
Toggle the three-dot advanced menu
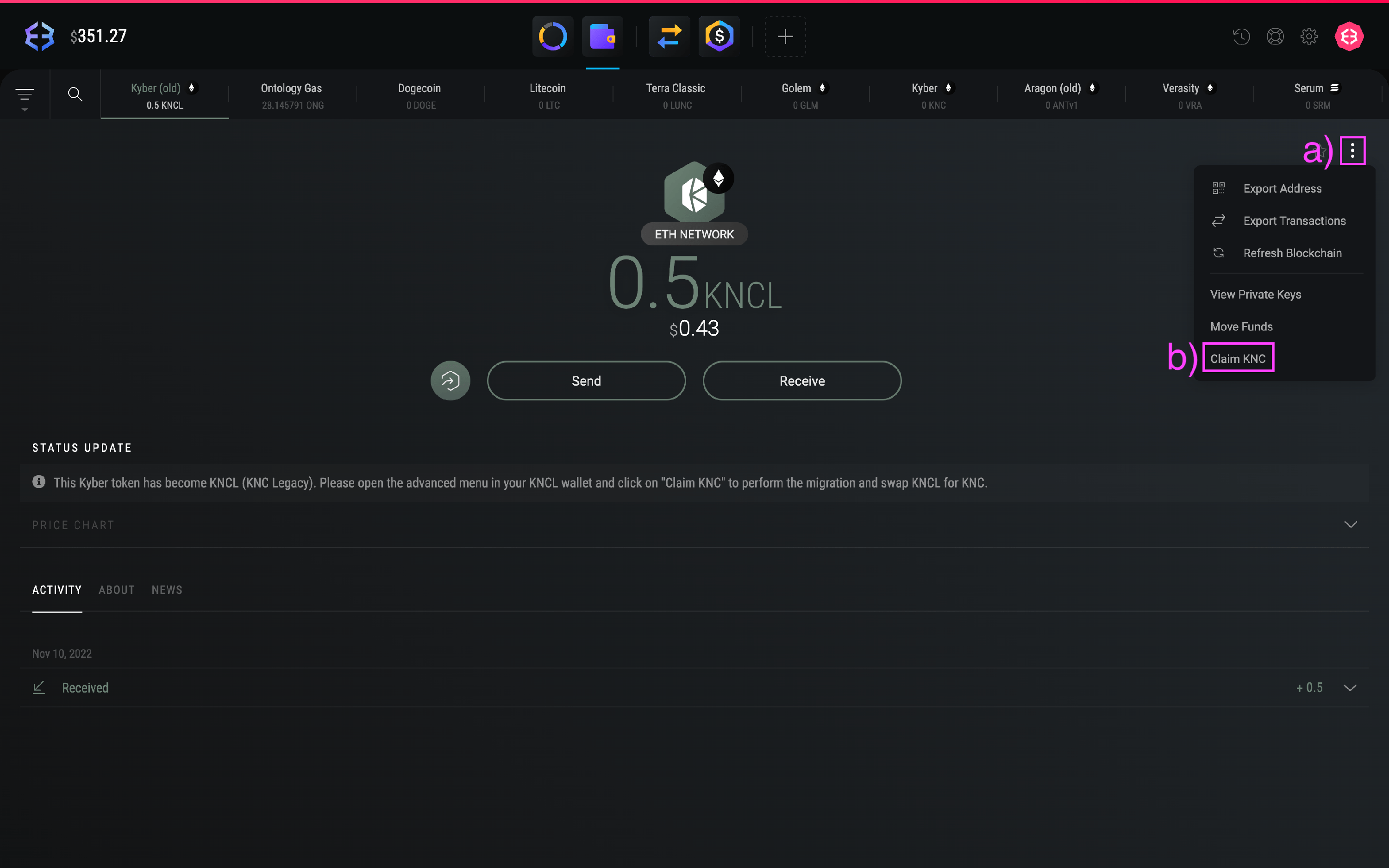pyautogui.click(x=1352, y=151)
